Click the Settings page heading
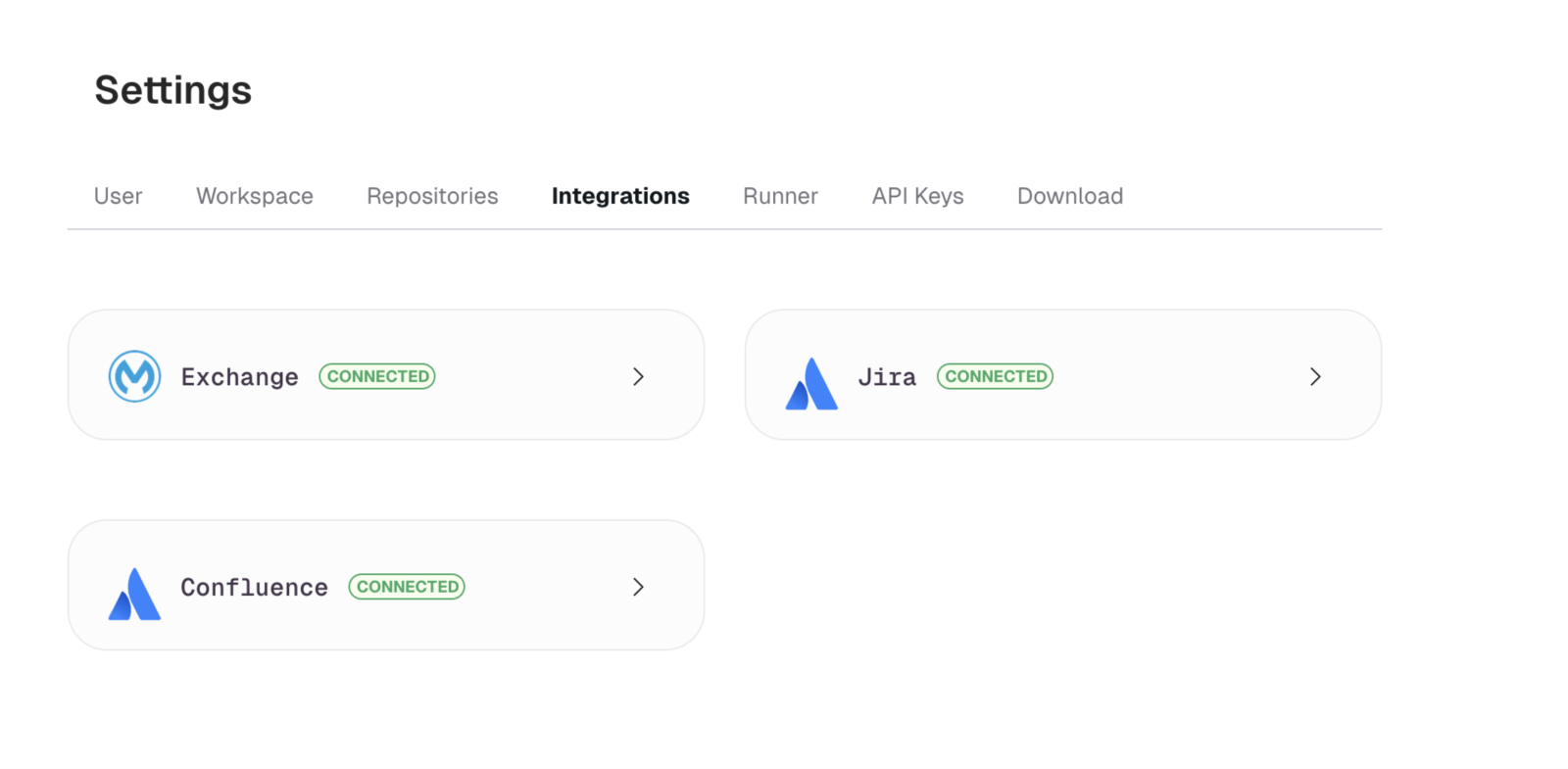The width and height of the screenshot is (1568, 769). click(173, 91)
